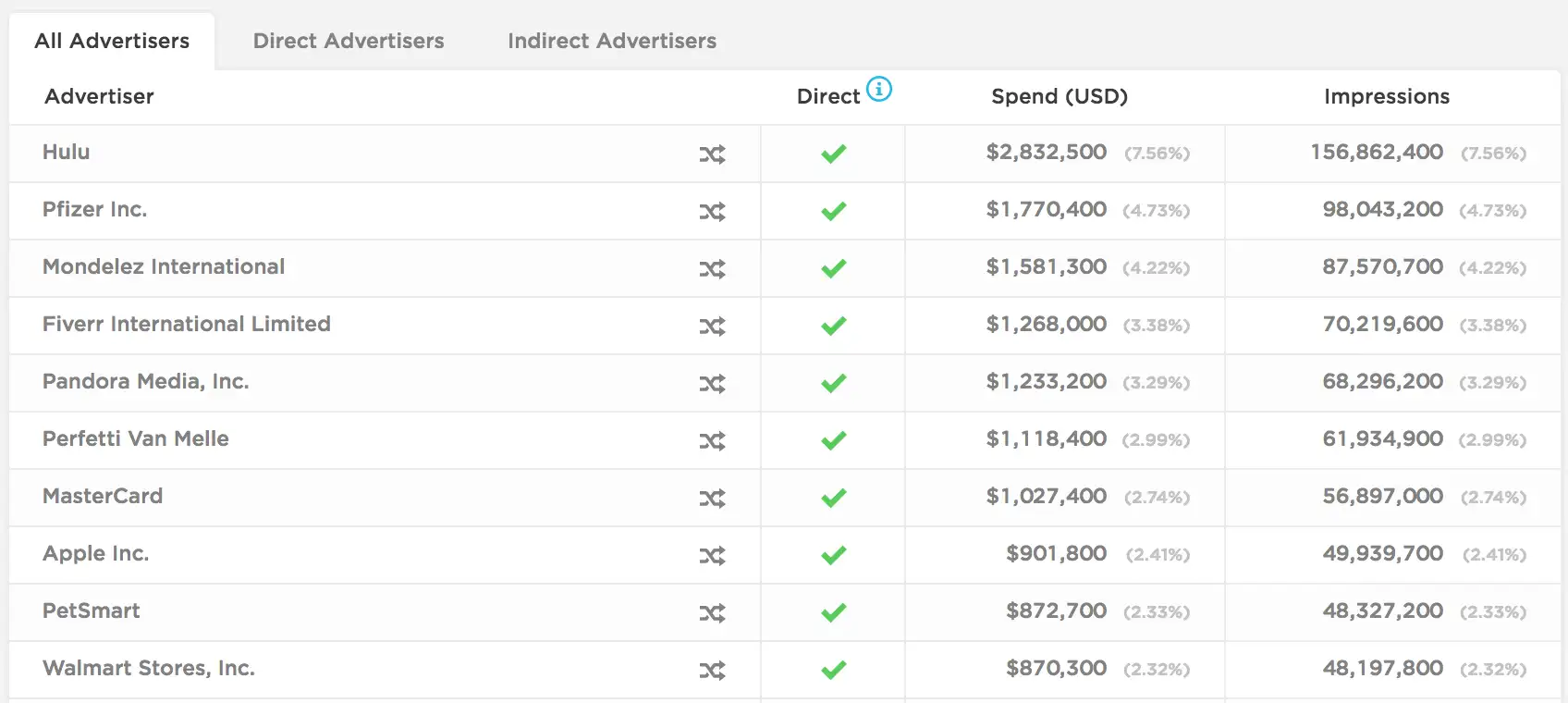Click the shuffle icon in Apple Inc. row
The height and width of the screenshot is (703, 1568).
(712, 556)
